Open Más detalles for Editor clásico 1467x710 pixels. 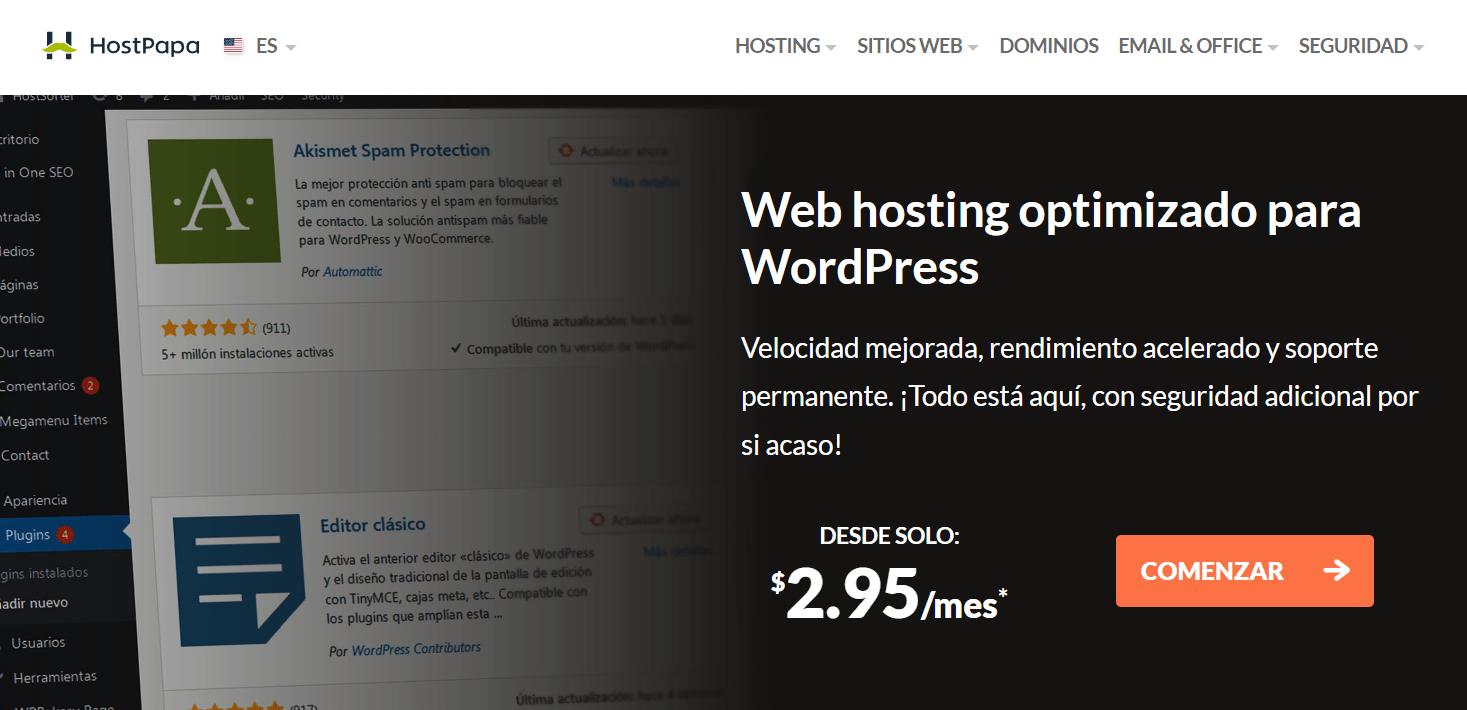677,551
